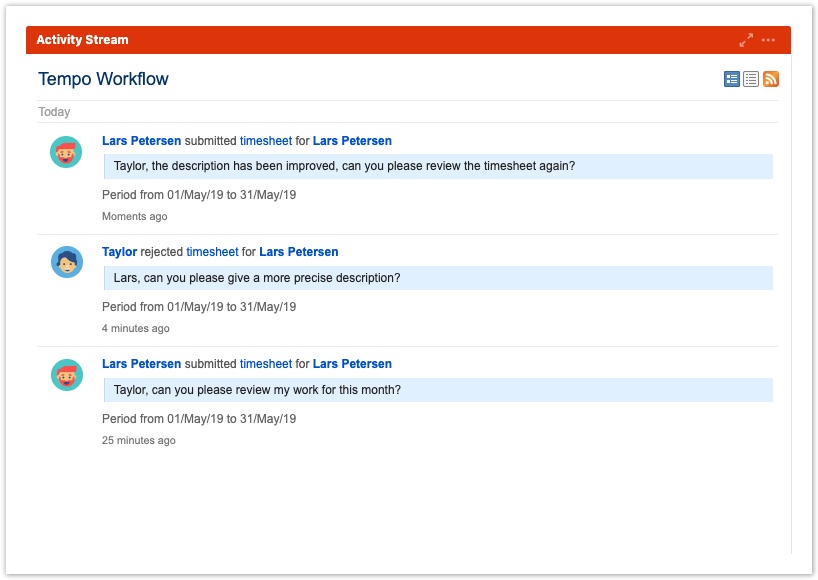Click Taylor's avatar in the rejected entry
818x580 pixels.
click(x=66, y=263)
